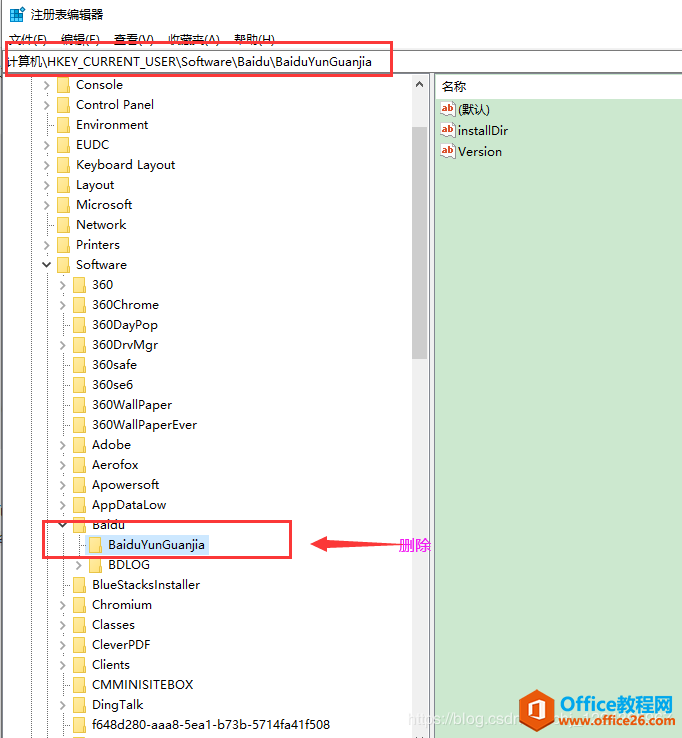
Task: Click the Control Panel folder icon
Action: [64, 105]
